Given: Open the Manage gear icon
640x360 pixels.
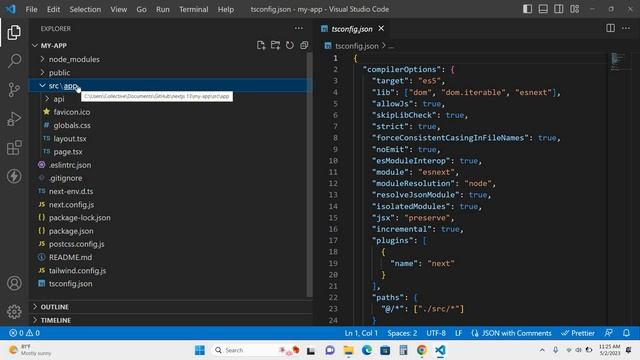Looking at the screenshot, I should coord(14,311).
